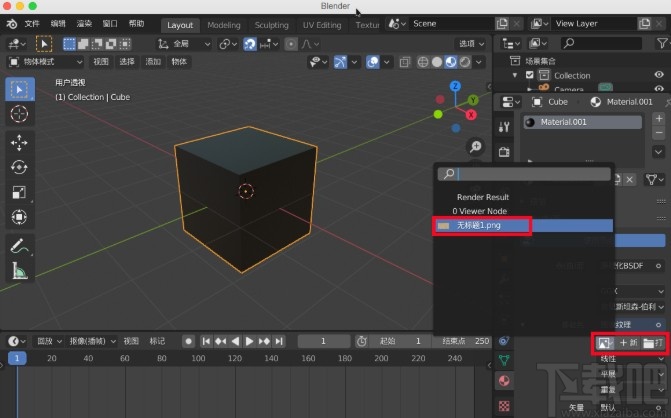The height and width of the screenshot is (418, 671).
Task: Select the Rotate tool
Action: click(x=19, y=167)
